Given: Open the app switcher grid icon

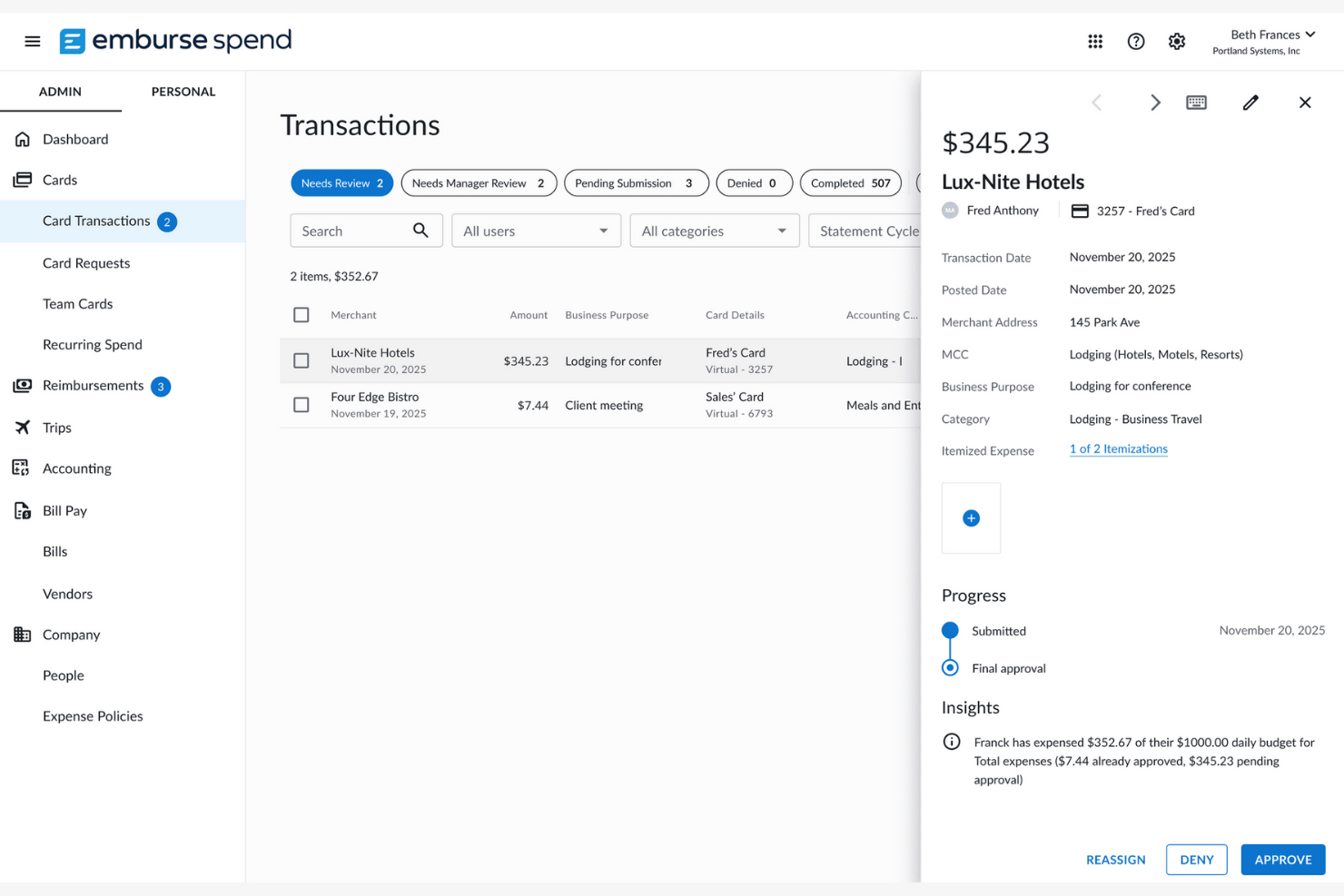Looking at the screenshot, I should click(1095, 41).
